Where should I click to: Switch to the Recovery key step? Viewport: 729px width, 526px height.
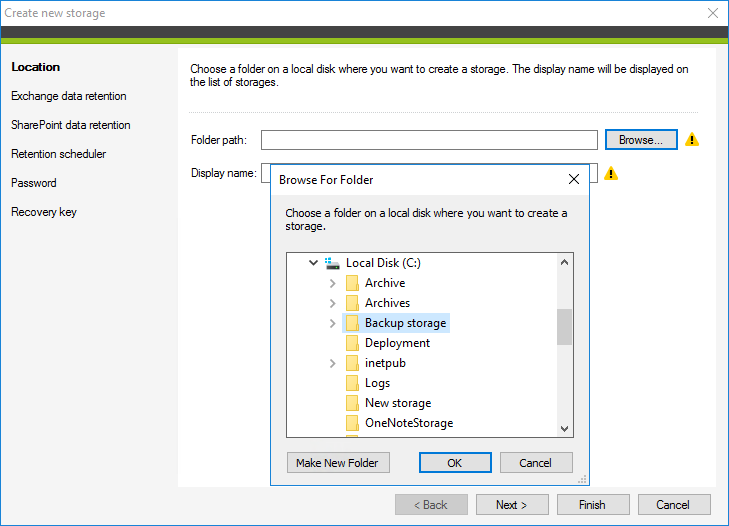(x=44, y=212)
